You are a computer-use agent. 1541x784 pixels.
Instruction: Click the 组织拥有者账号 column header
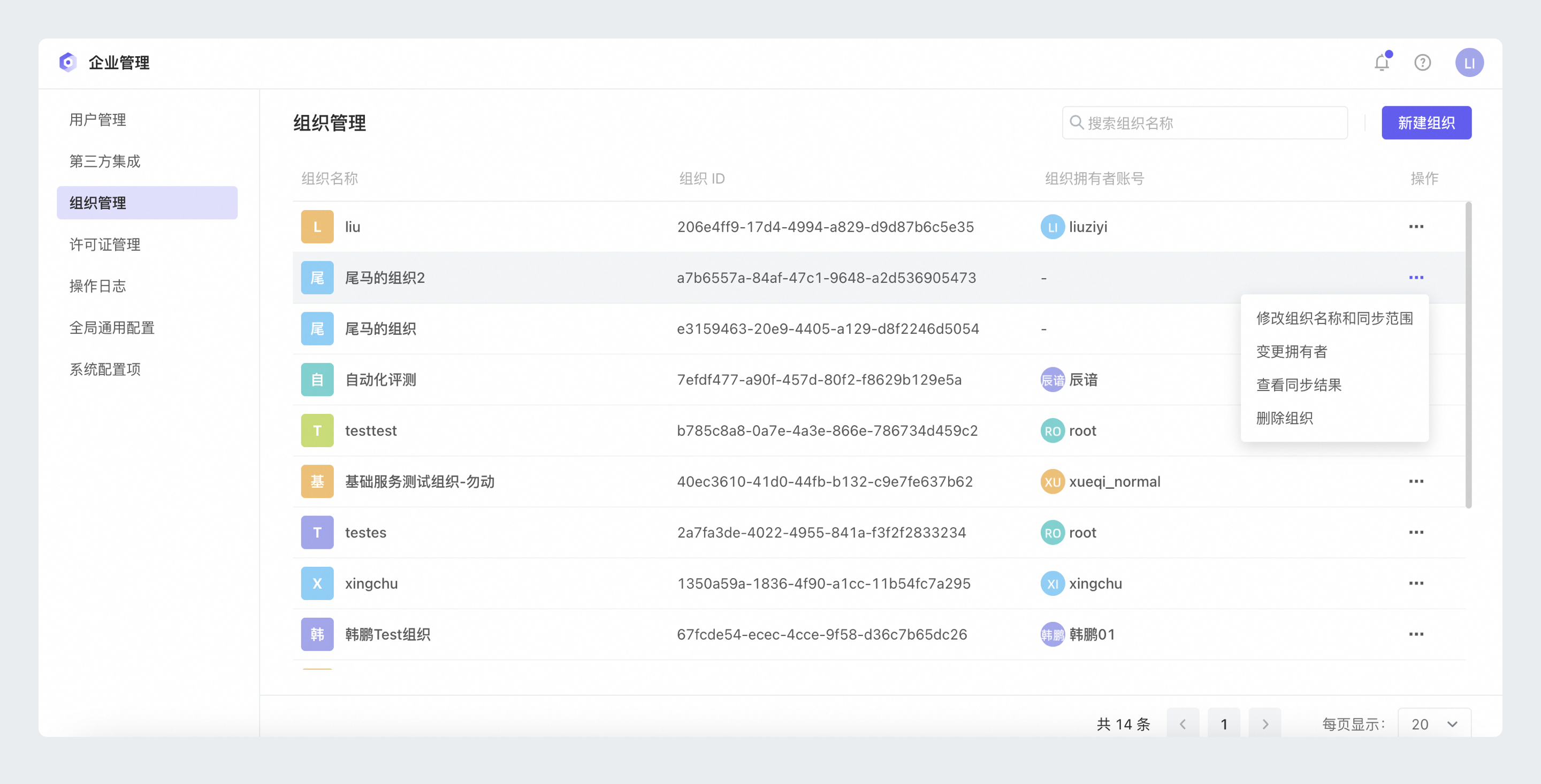pos(1094,178)
